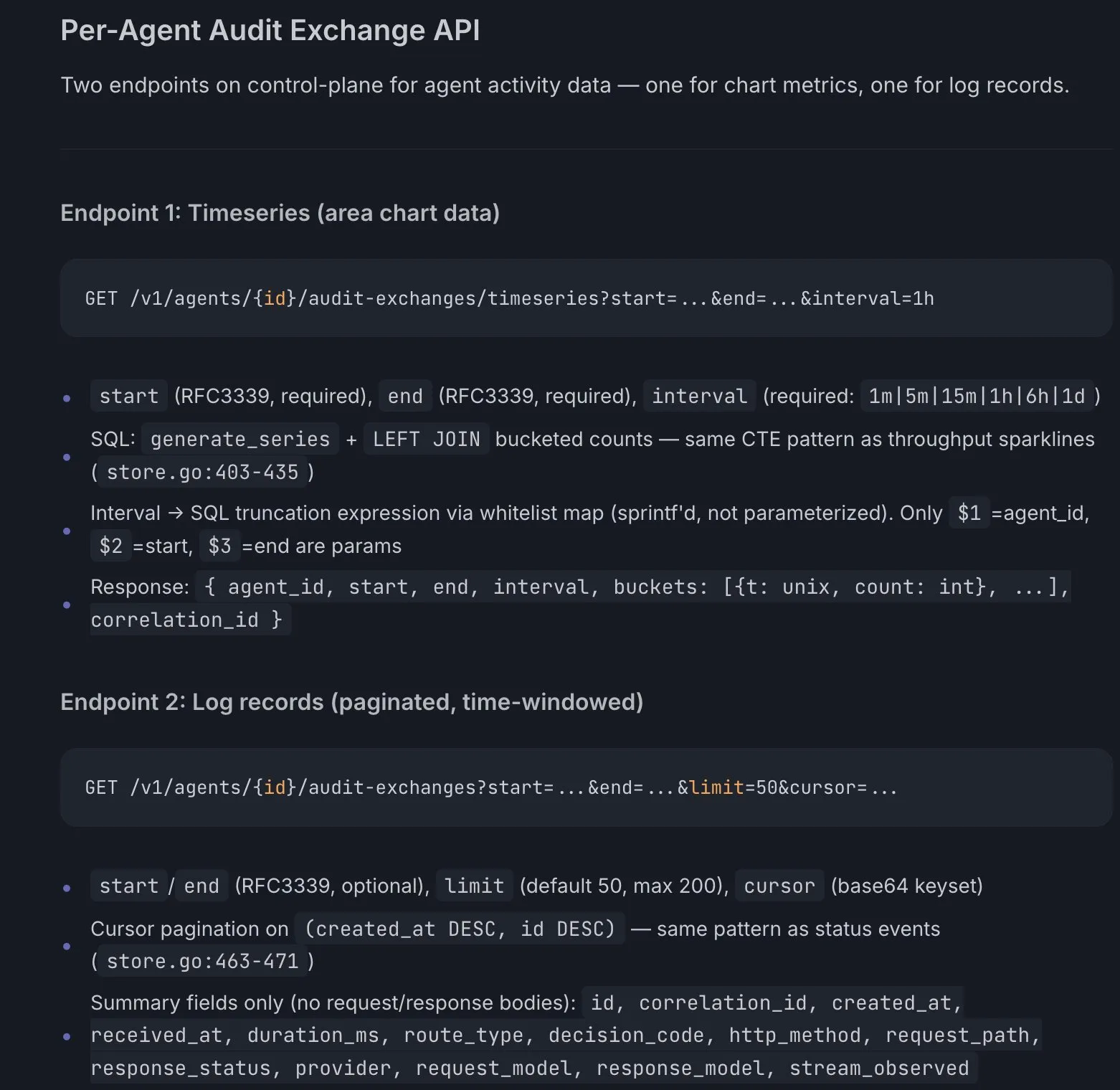Image resolution: width=1120 pixels, height=1090 pixels.
Task: Click the $3 parameter chip
Action: (x=219, y=546)
